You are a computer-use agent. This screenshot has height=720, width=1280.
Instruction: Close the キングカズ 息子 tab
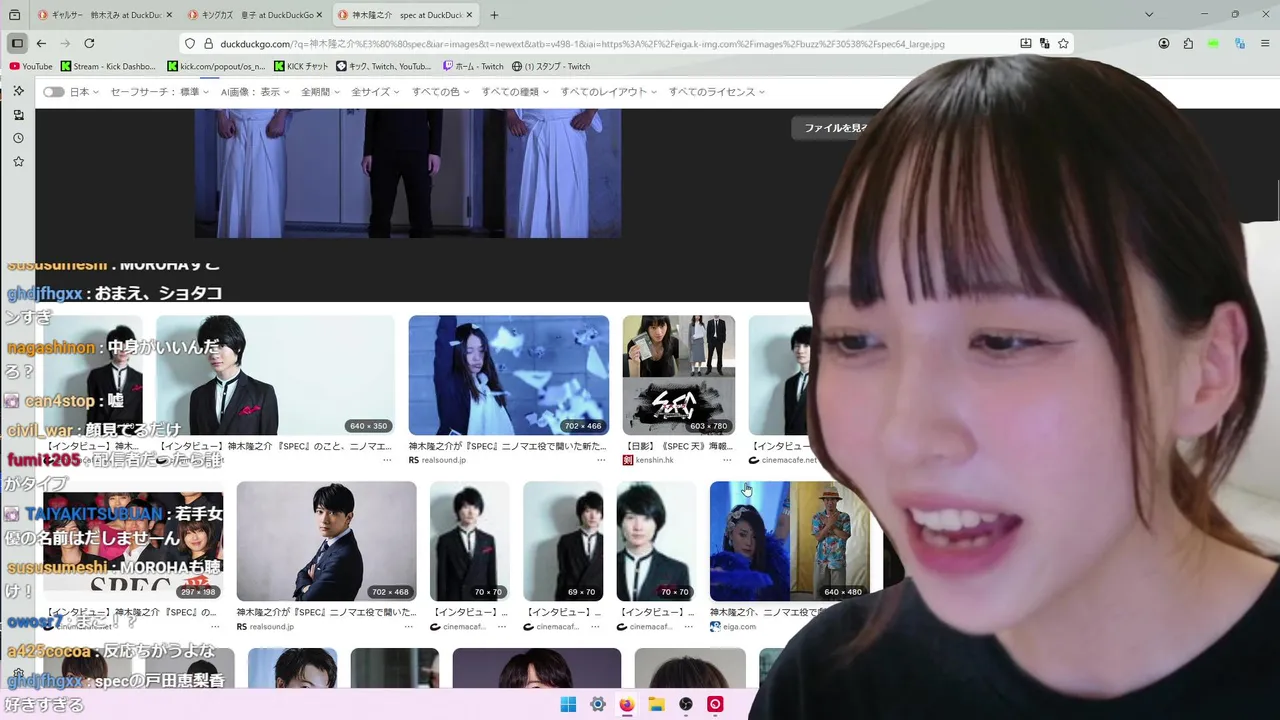pos(318,15)
